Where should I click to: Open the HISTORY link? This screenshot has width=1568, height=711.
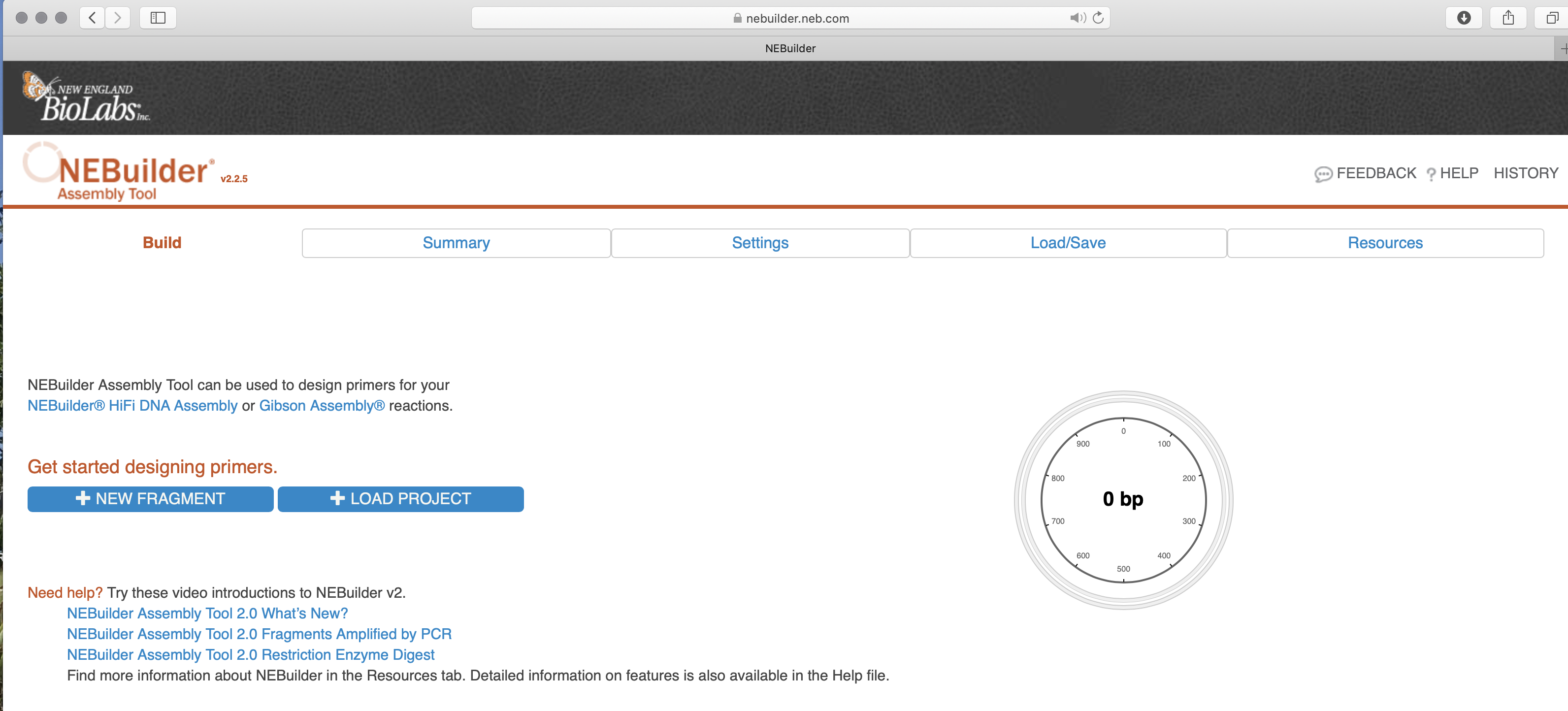1525,173
